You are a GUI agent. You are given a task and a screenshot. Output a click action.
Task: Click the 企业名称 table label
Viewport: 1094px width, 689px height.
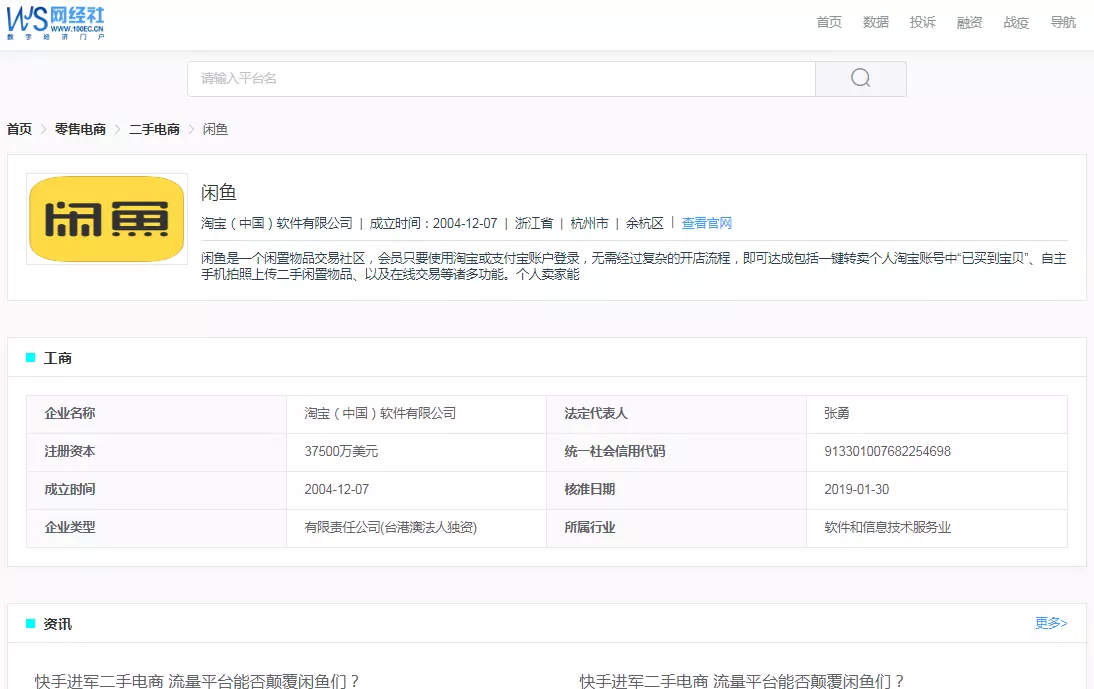70,414
